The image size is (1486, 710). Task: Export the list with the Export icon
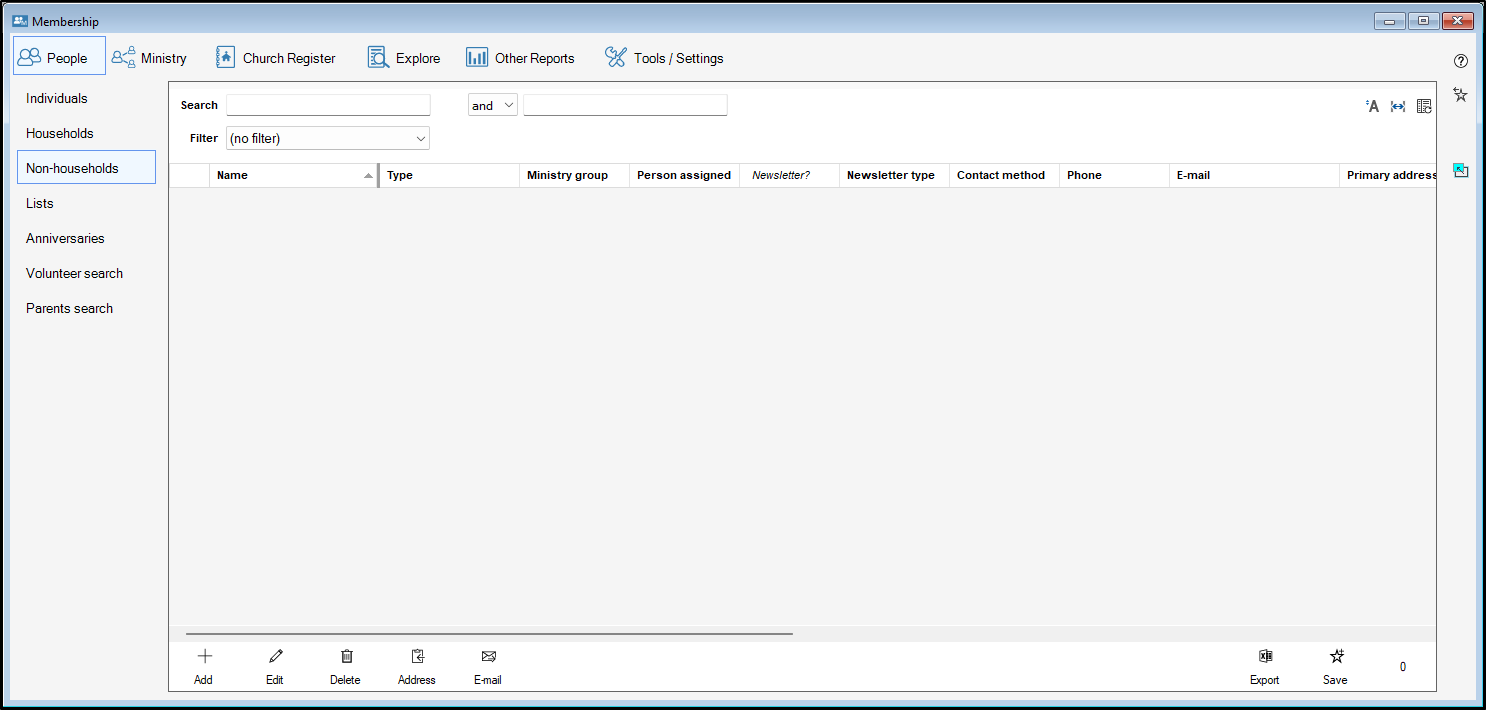[x=1265, y=657]
